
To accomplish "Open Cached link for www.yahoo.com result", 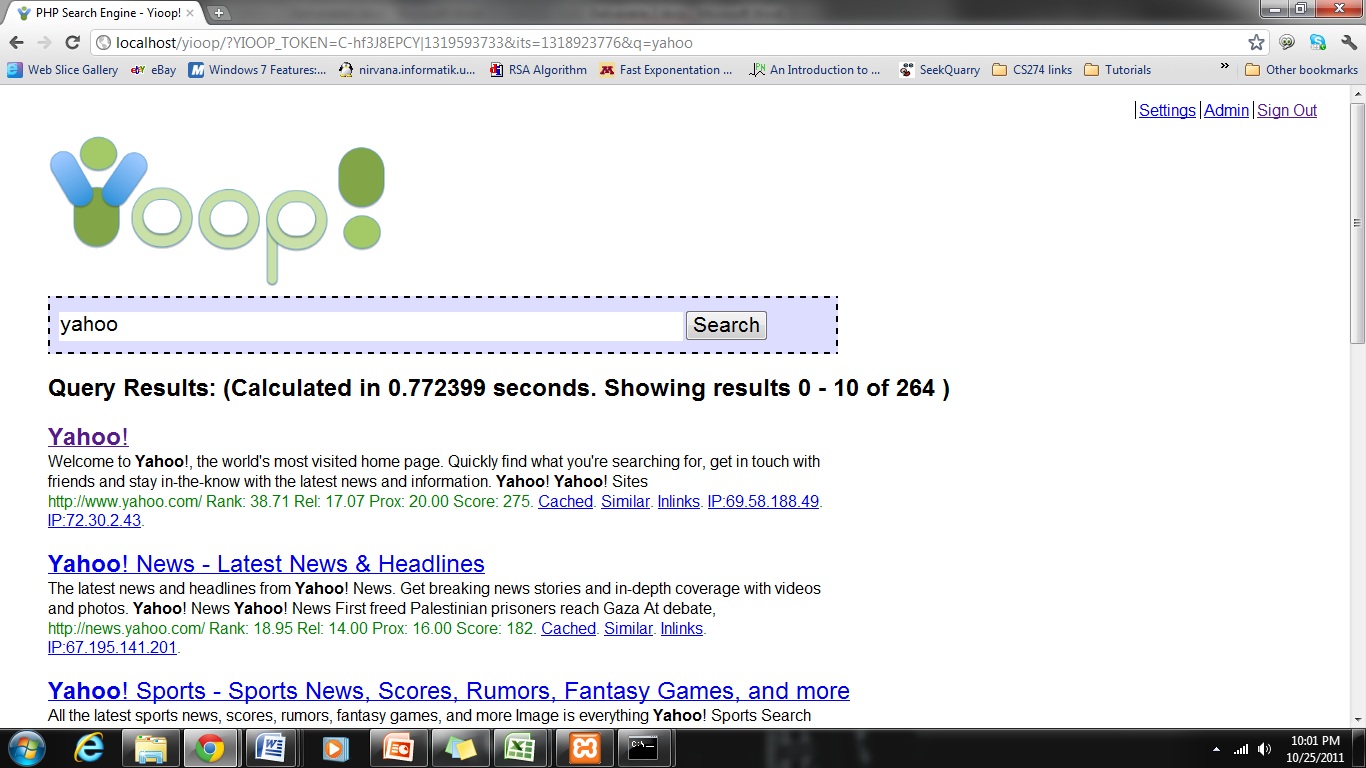I will point(565,501).
